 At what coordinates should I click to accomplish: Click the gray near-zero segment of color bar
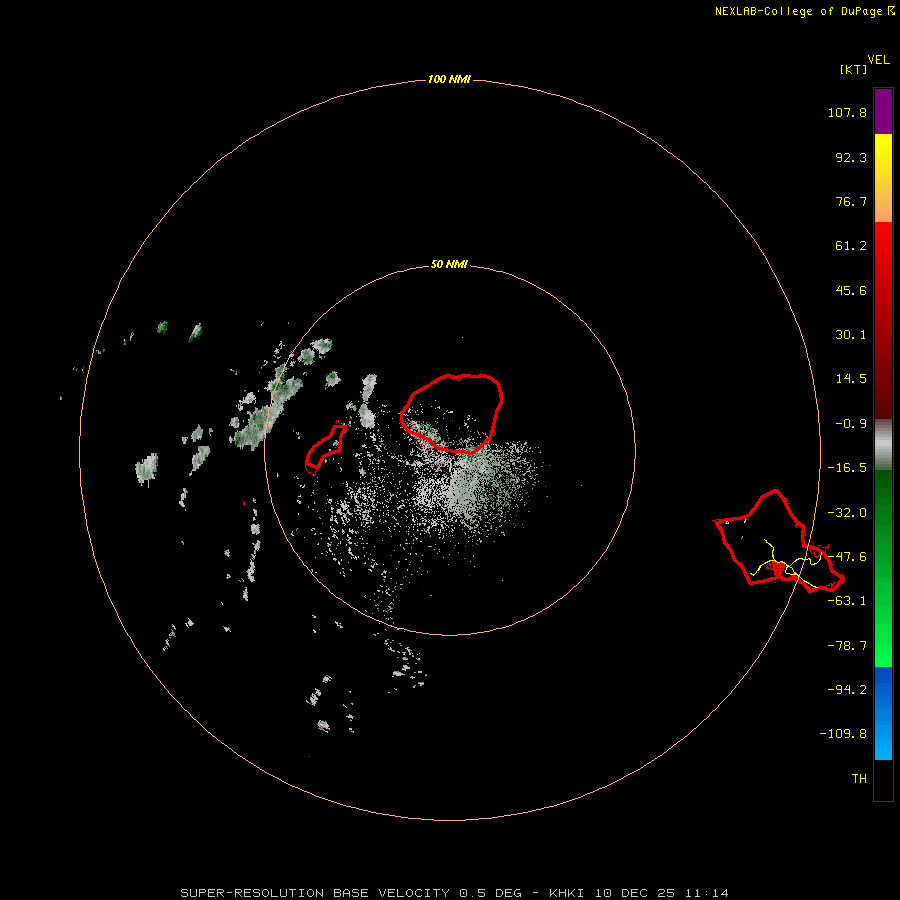[883, 445]
